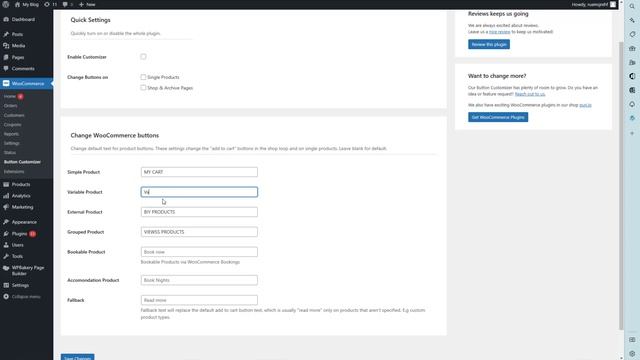Open the updates icon showing 11
Image resolution: width=640 pixels, height=360 pixels.
pyautogui.click(x=51, y=4)
